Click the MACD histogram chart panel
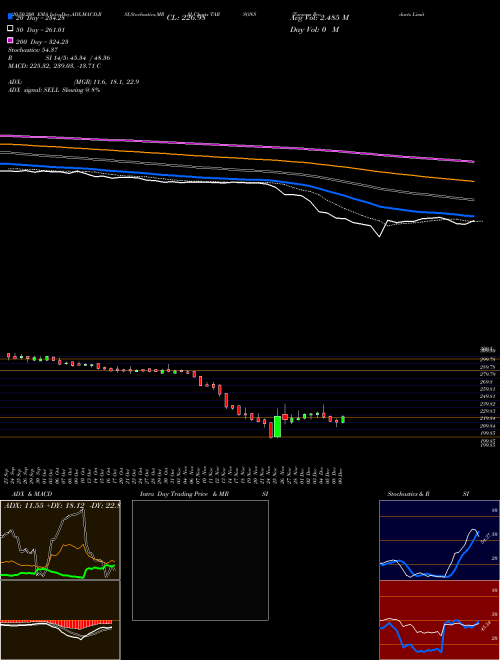The width and height of the screenshot is (500, 660). click(x=60, y=620)
